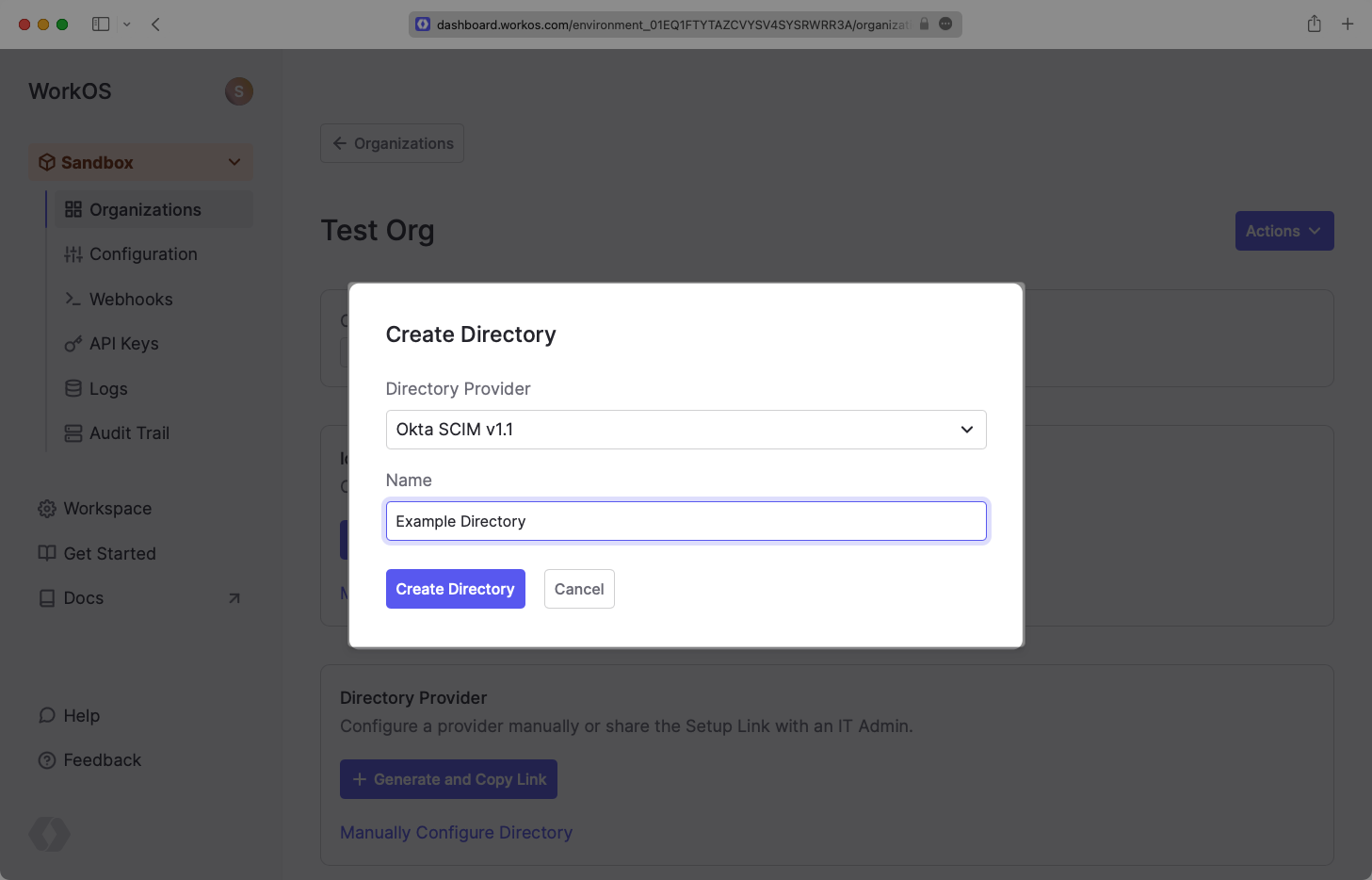Expand the Safari sidebar options chevron
Screen dimensions: 1372x880
pos(127,24)
